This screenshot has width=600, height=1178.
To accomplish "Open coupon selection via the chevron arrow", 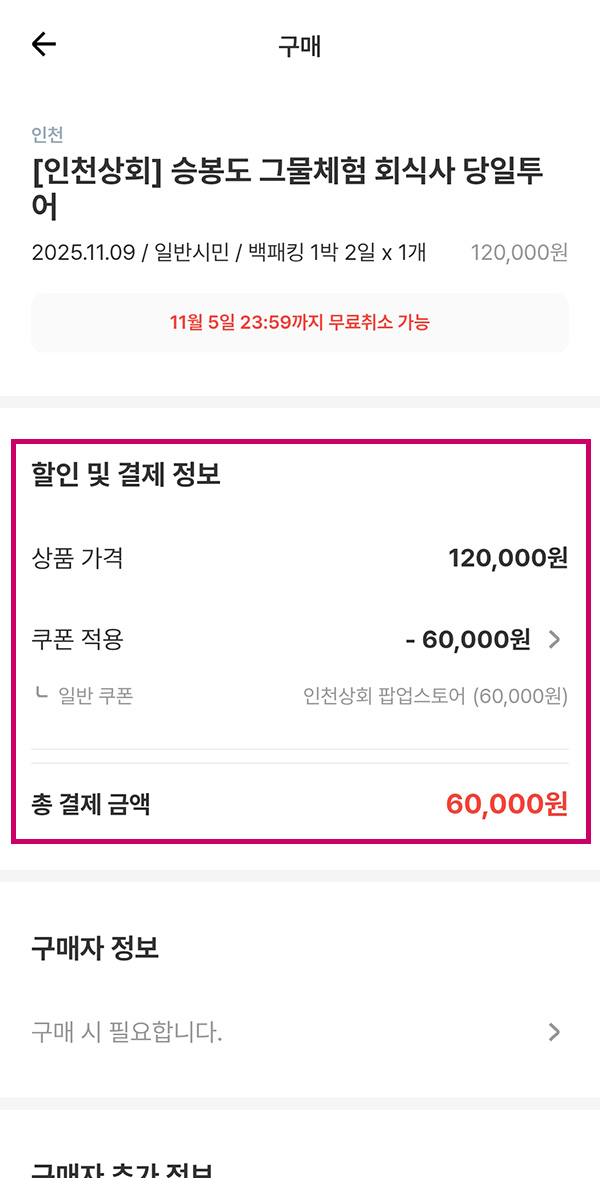I will point(556,640).
